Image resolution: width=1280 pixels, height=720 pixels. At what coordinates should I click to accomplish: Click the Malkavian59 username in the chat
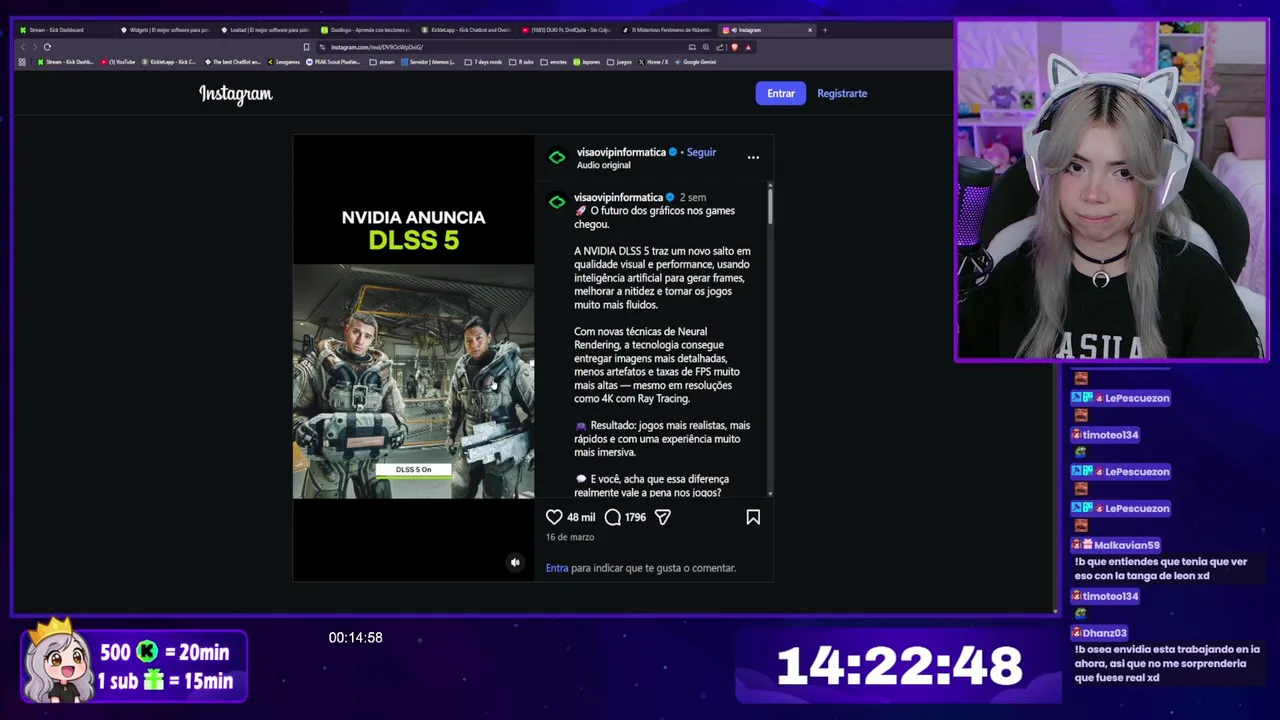click(1127, 545)
